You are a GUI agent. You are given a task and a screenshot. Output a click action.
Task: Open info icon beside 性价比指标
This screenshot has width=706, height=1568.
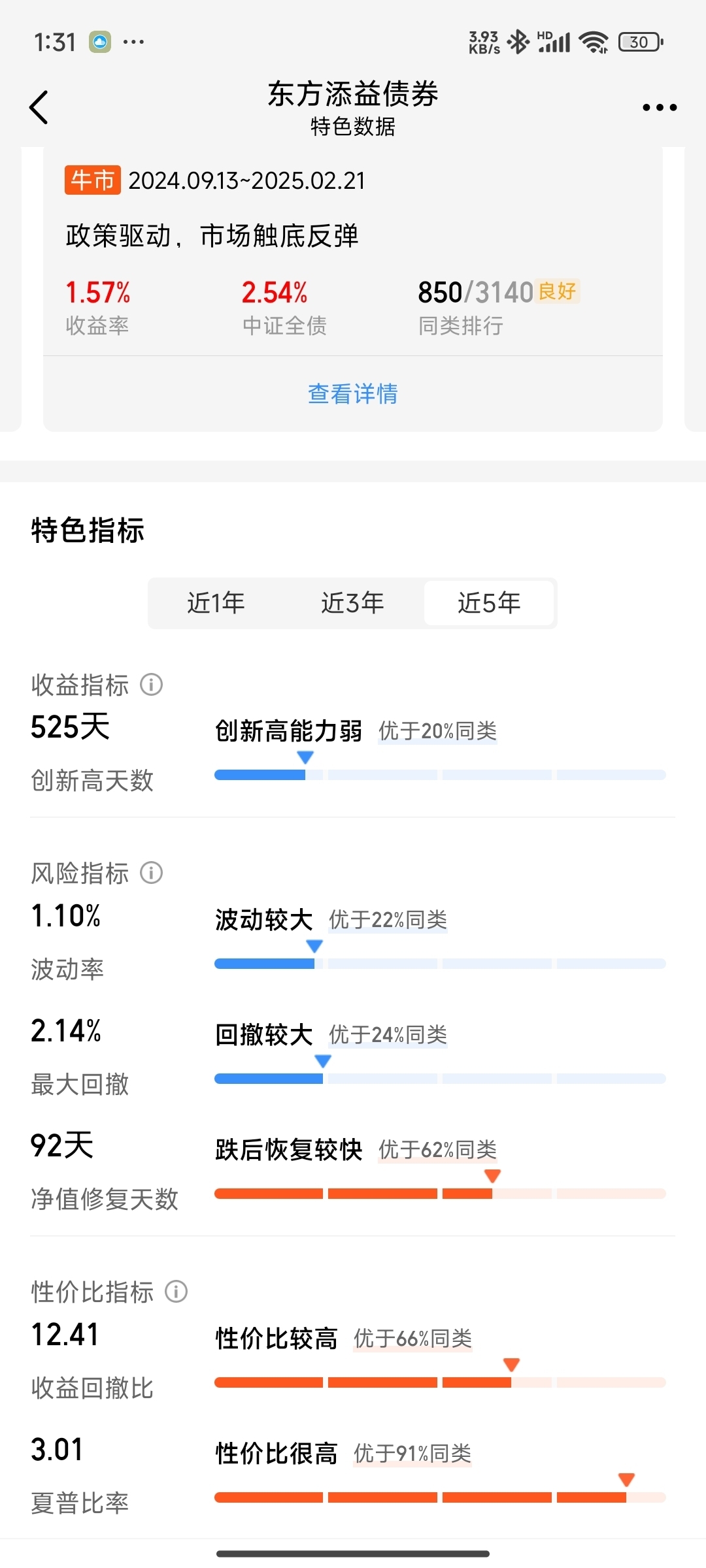click(176, 1291)
